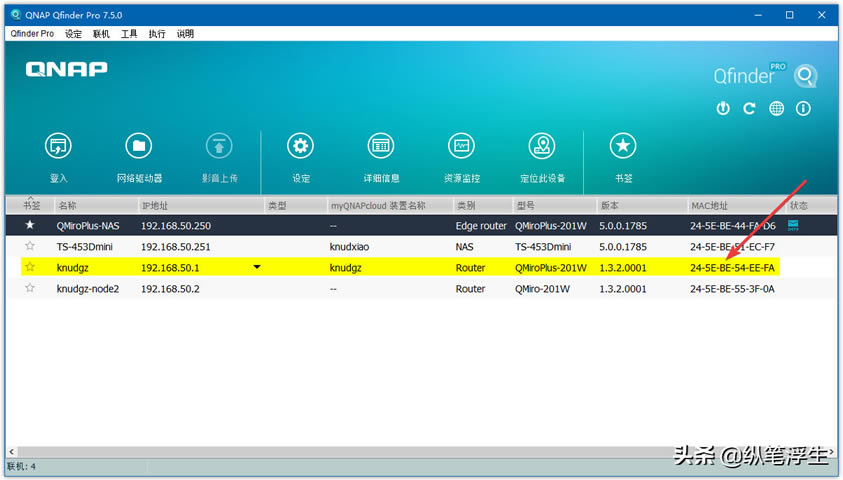Open the Details (详细信息) icon
Viewport: 843px width, 480px height.
(x=381, y=146)
